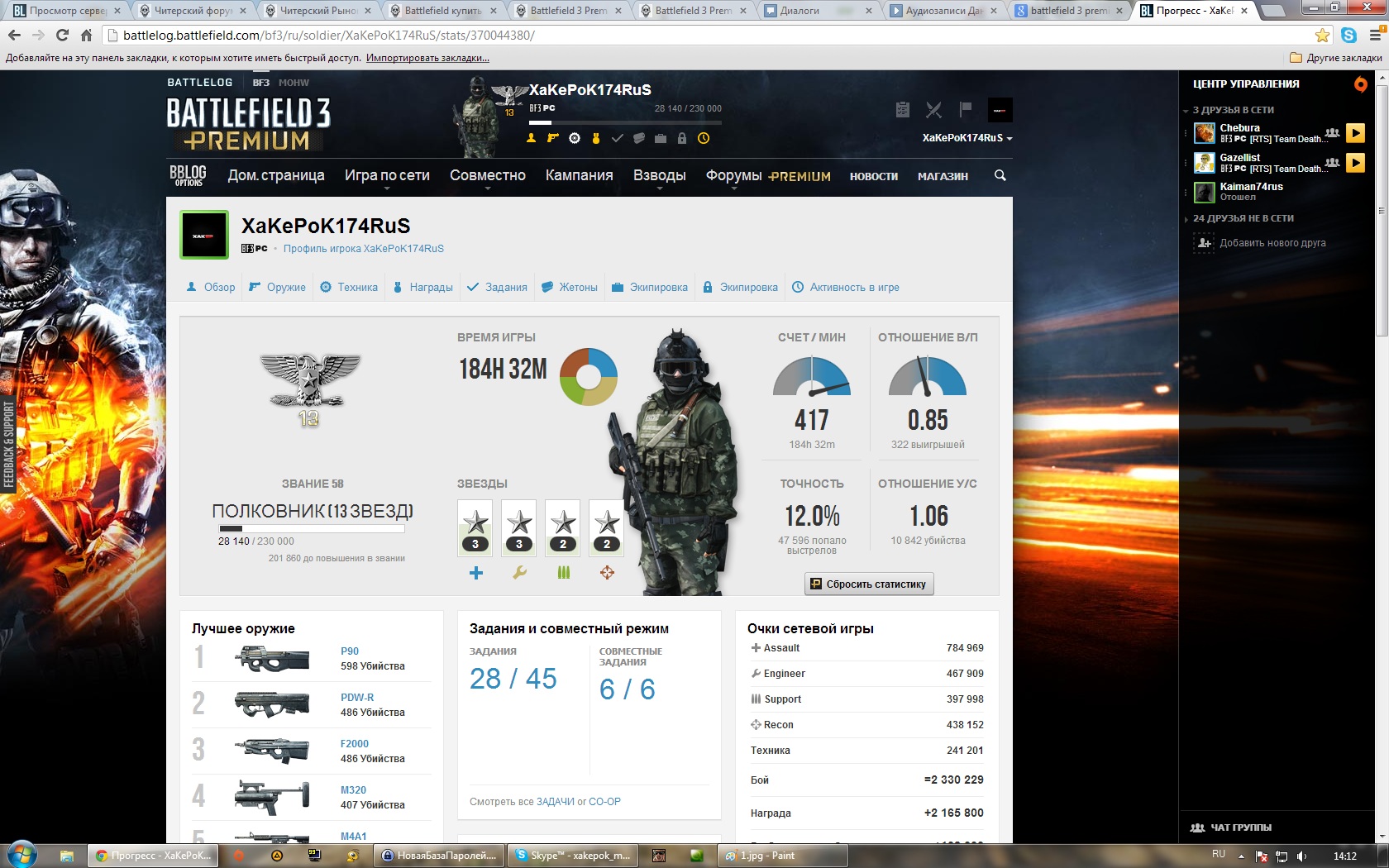
Task: Switch to the Награды tab
Action: pos(422,288)
